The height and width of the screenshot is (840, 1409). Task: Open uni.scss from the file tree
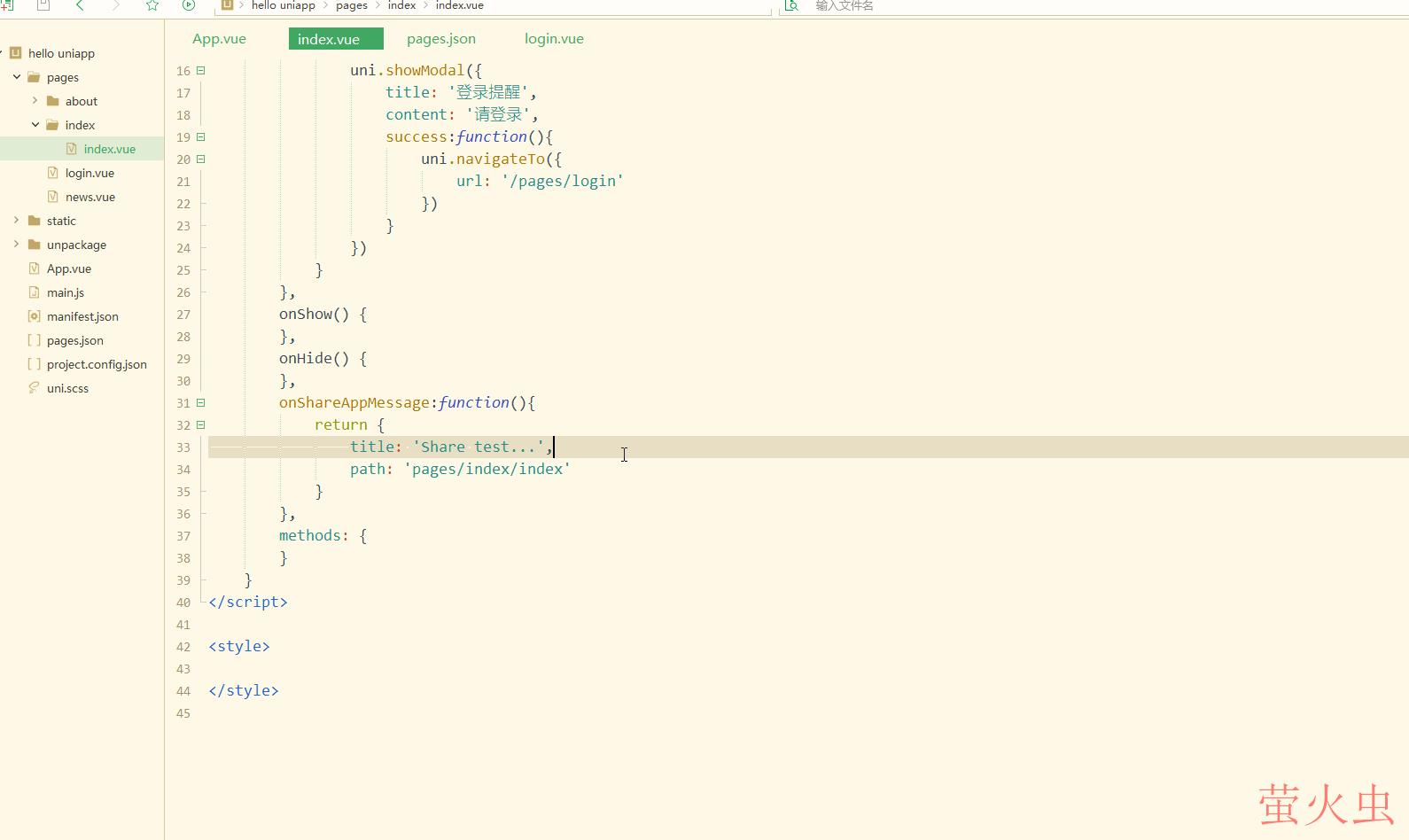67,388
